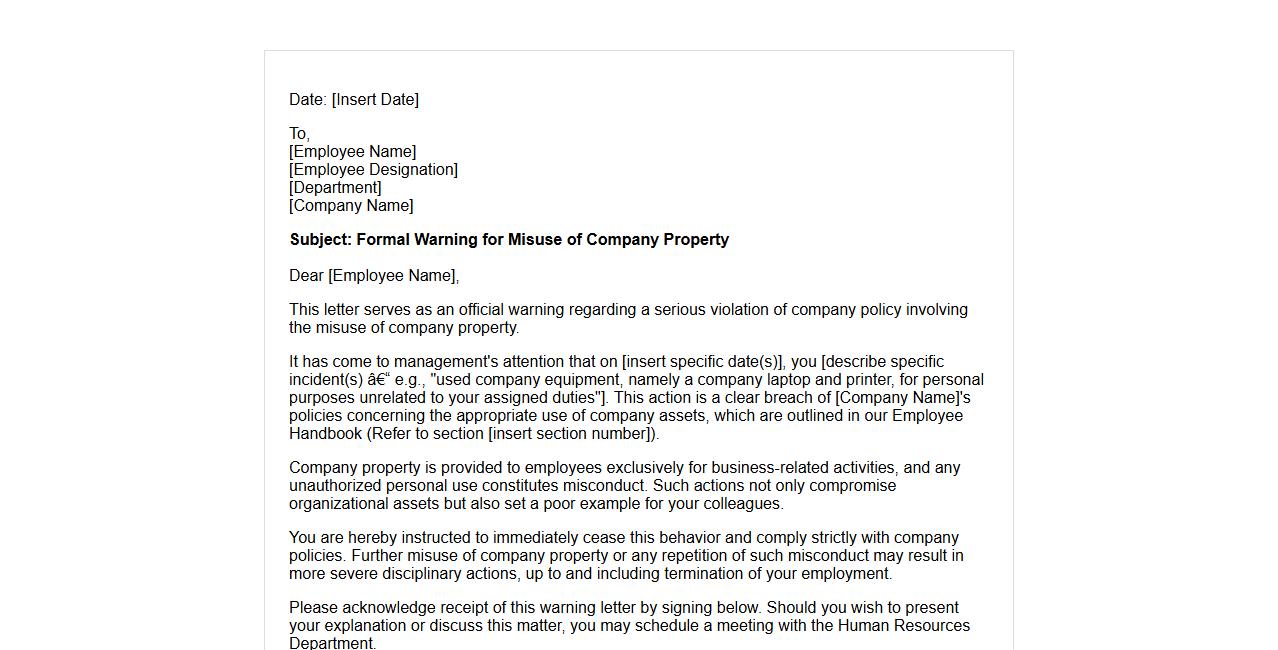Click the "Dear [Employee Name]," greeting

click(x=374, y=276)
